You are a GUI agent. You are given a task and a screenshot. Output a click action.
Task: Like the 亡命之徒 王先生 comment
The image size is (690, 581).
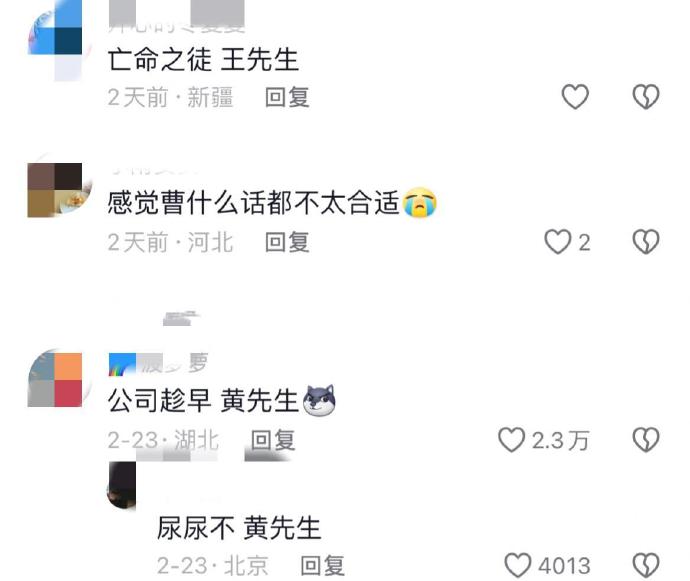click(x=575, y=96)
